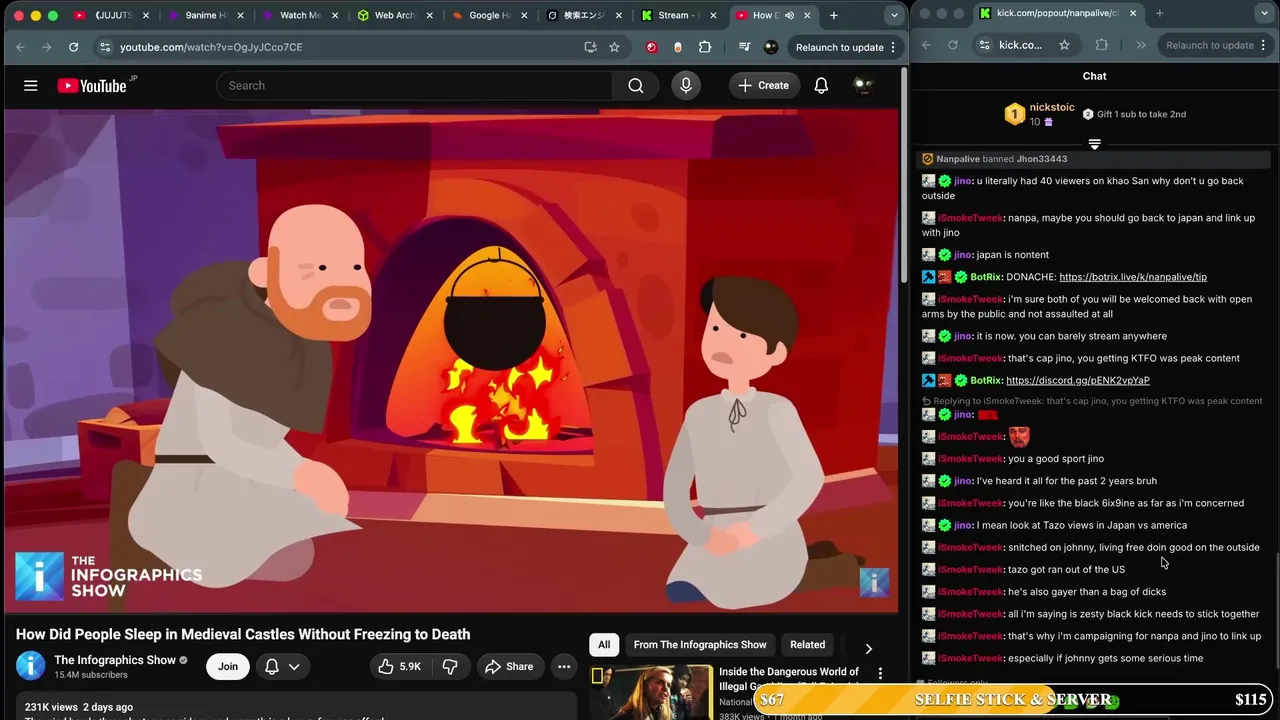This screenshot has height=720, width=1280.
Task: Click the red extension icon in Chrome toolbar
Action: click(x=652, y=47)
